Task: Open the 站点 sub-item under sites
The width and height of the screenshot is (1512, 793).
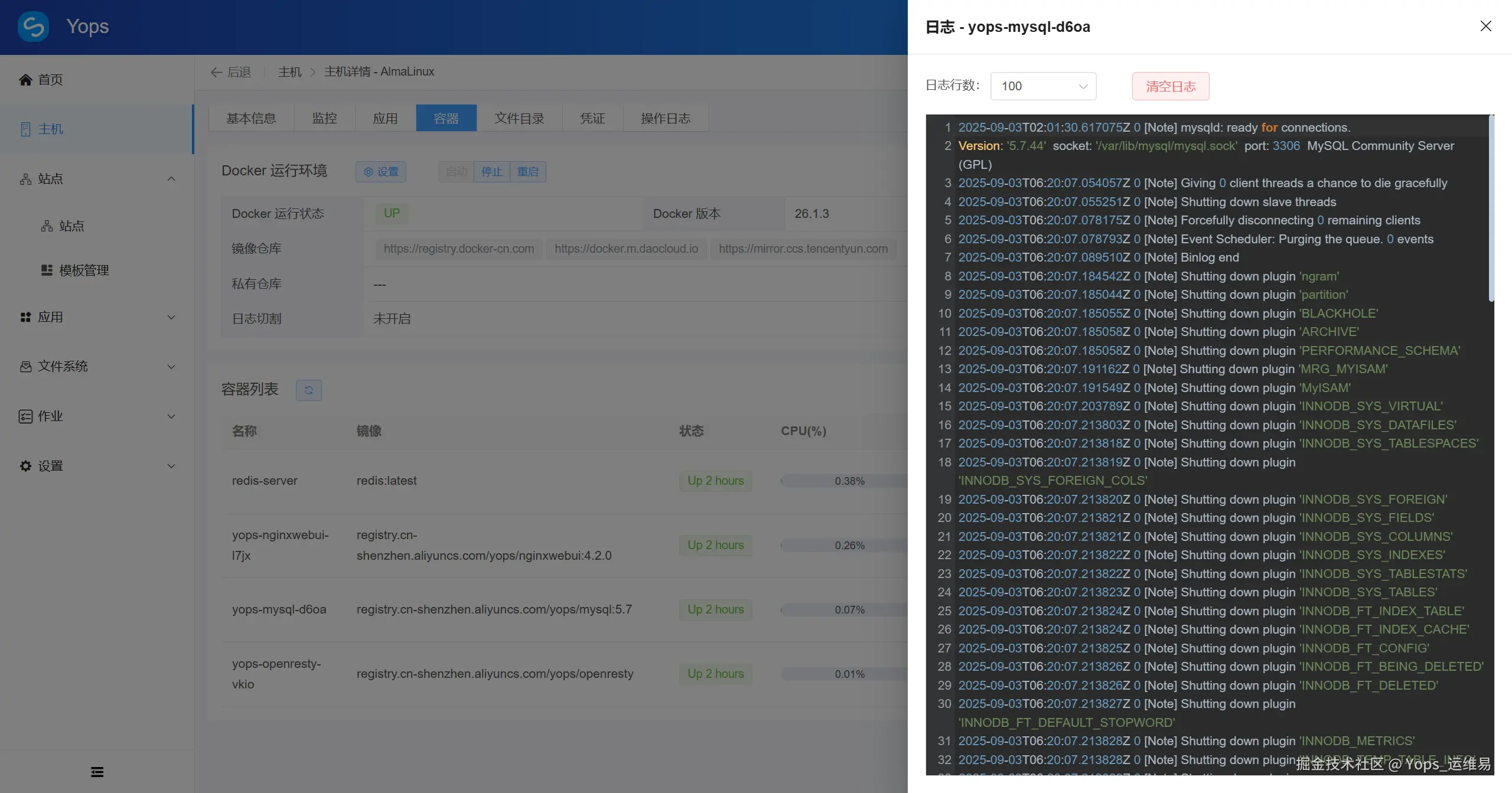Action: (71, 226)
